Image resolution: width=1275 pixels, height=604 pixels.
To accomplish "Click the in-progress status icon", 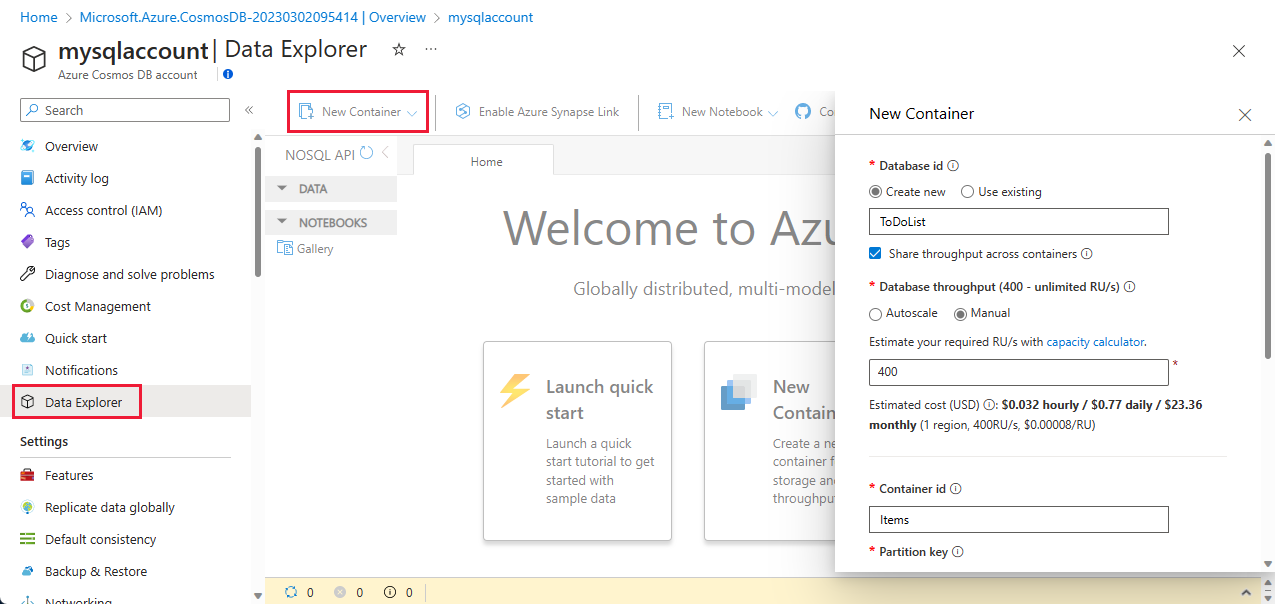I will coord(291,592).
